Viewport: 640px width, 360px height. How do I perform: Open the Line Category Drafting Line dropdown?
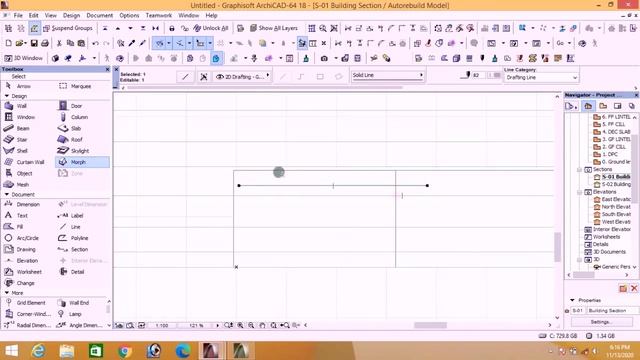pyautogui.click(x=541, y=78)
